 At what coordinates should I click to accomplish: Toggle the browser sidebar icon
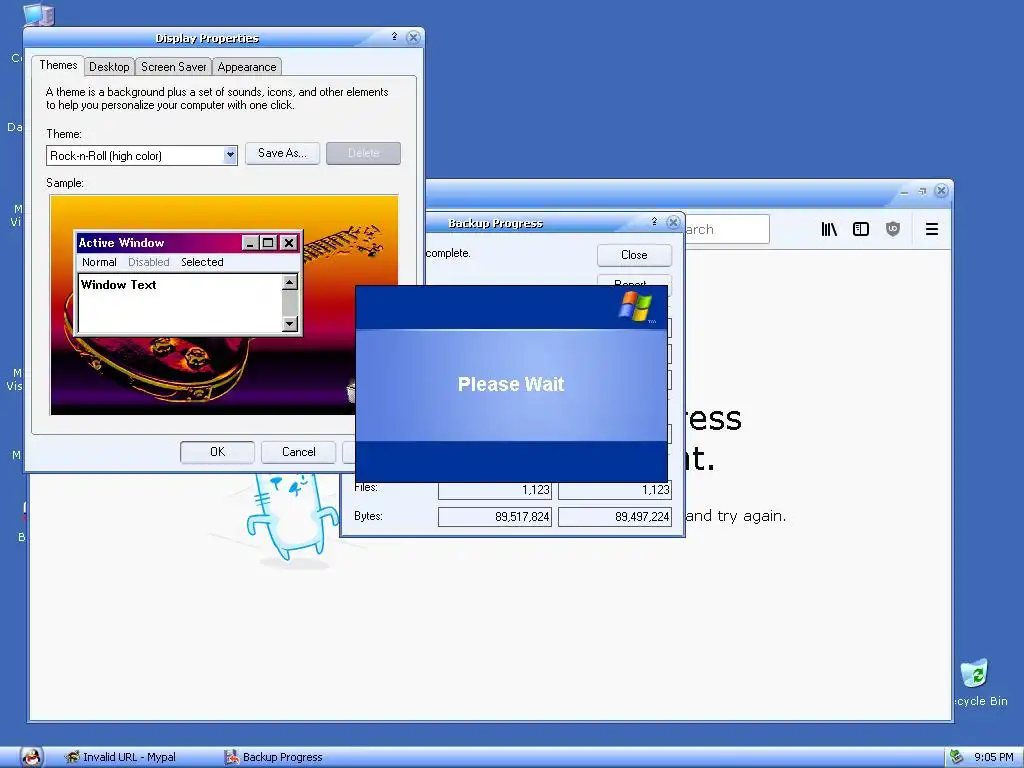[861, 229]
